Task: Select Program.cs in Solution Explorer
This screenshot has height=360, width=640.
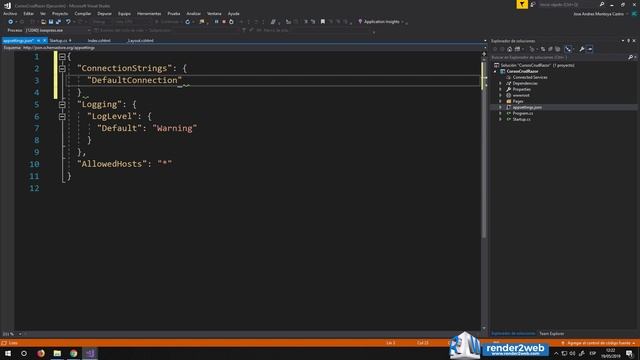Action: (523, 113)
